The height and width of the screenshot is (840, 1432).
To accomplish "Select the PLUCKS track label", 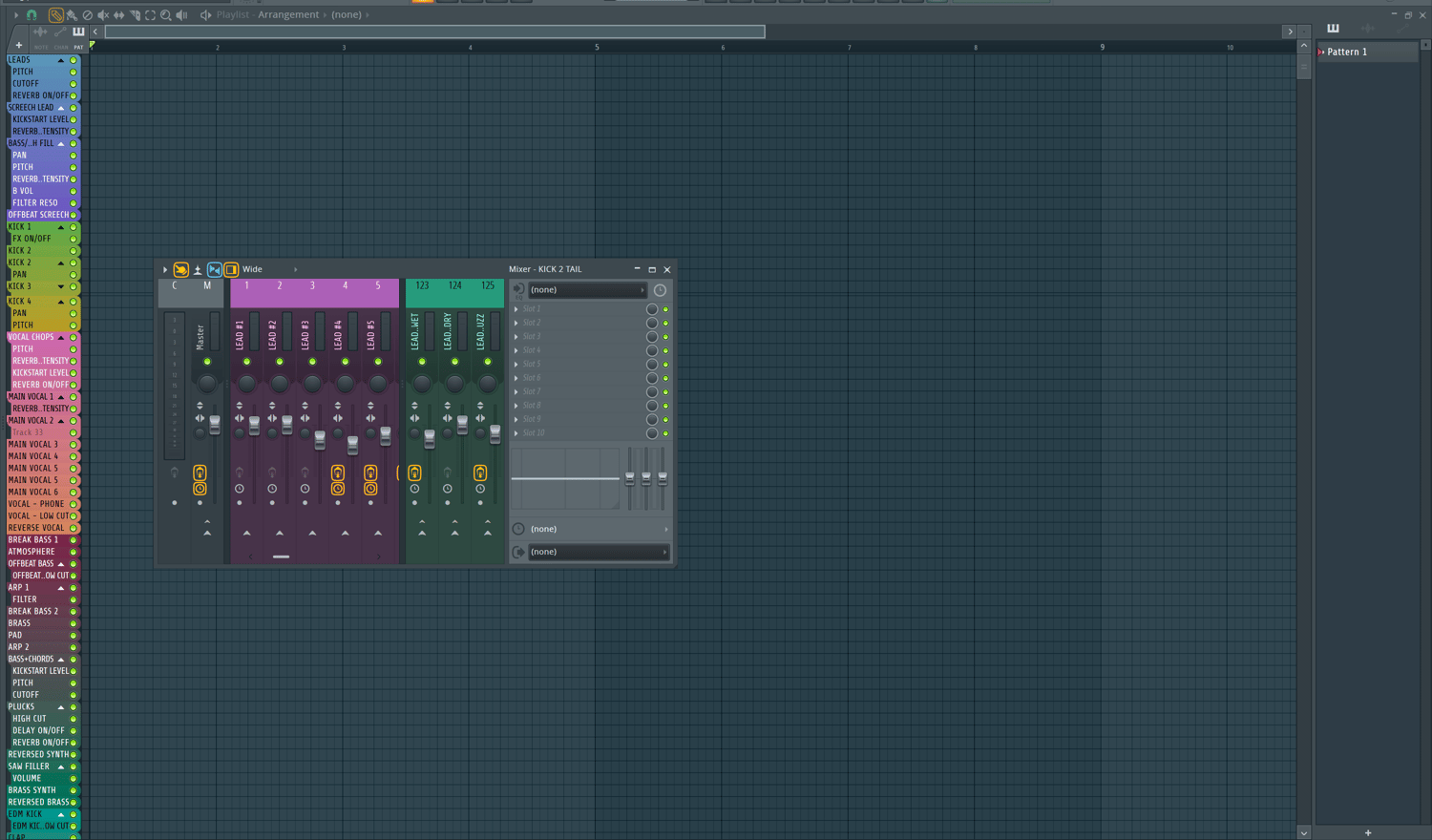I will (x=21, y=707).
